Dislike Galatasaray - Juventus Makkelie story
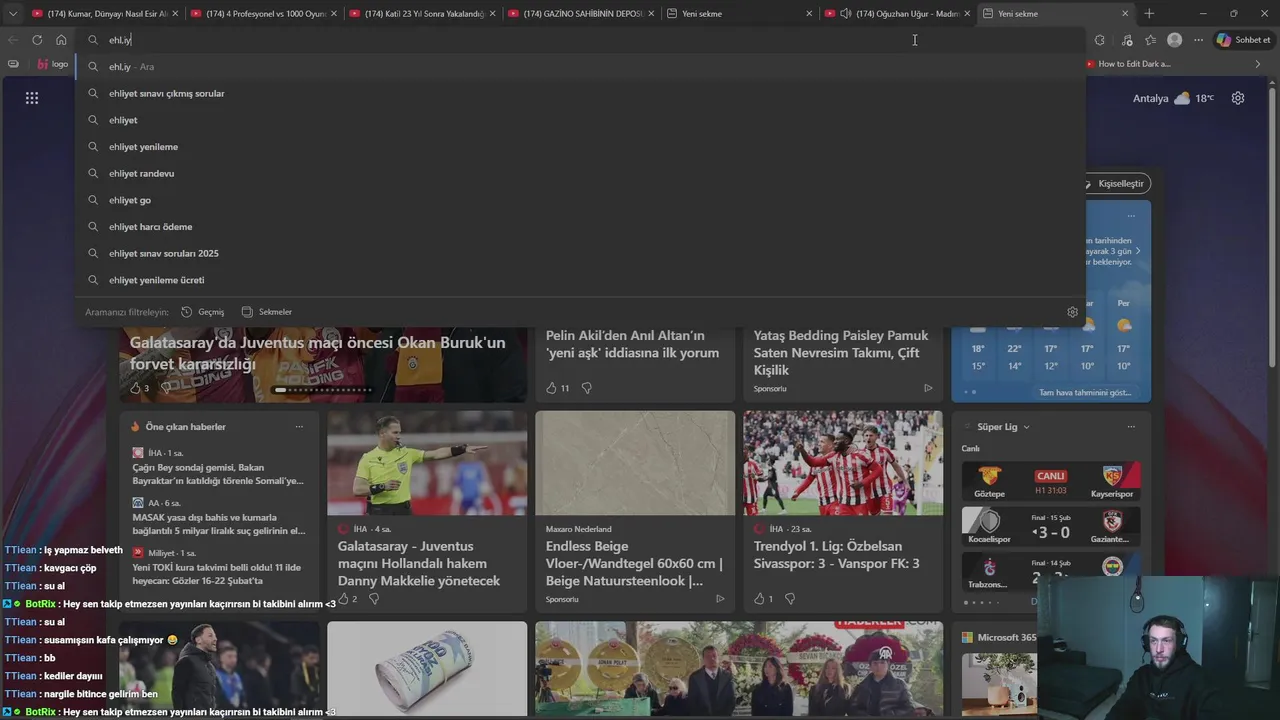Screen dimensions: 1280x720 tap(374, 599)
